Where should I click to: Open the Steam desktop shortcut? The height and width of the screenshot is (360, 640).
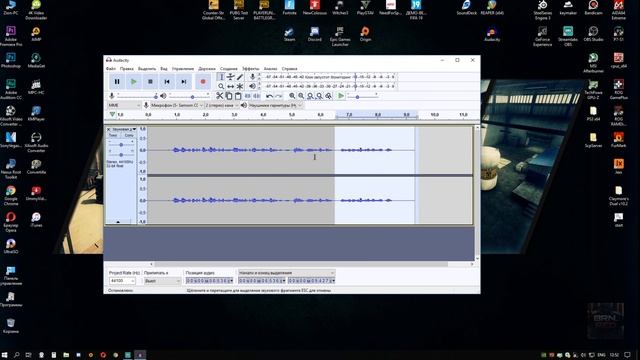click(x=289, y=34)
